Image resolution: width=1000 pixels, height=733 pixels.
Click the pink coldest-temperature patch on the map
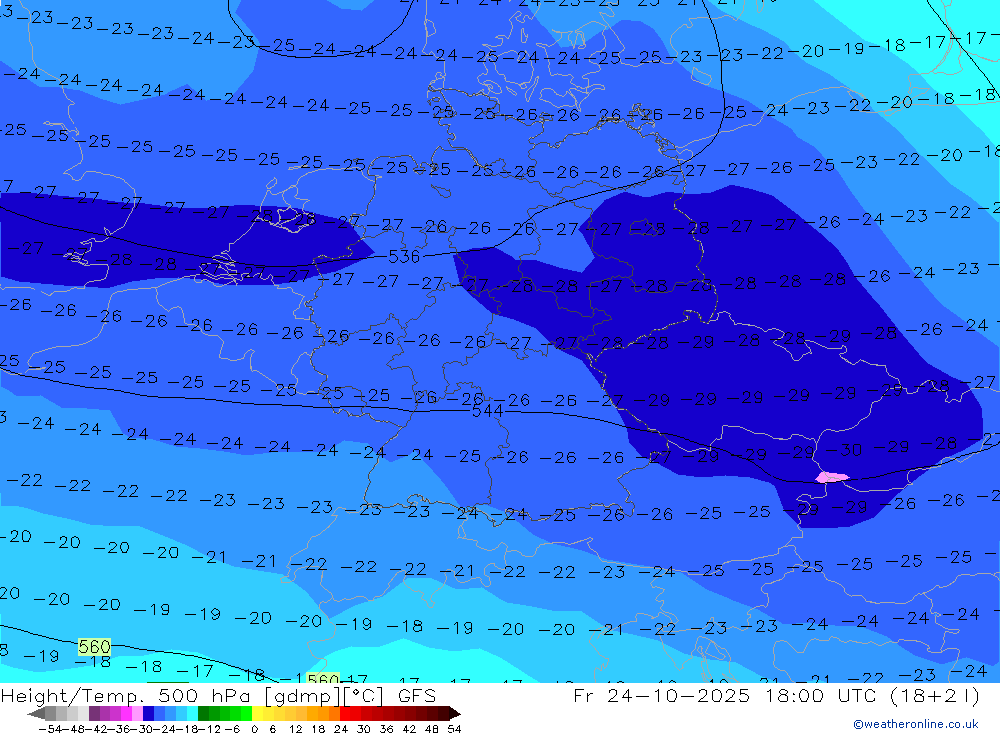[832, 477]
